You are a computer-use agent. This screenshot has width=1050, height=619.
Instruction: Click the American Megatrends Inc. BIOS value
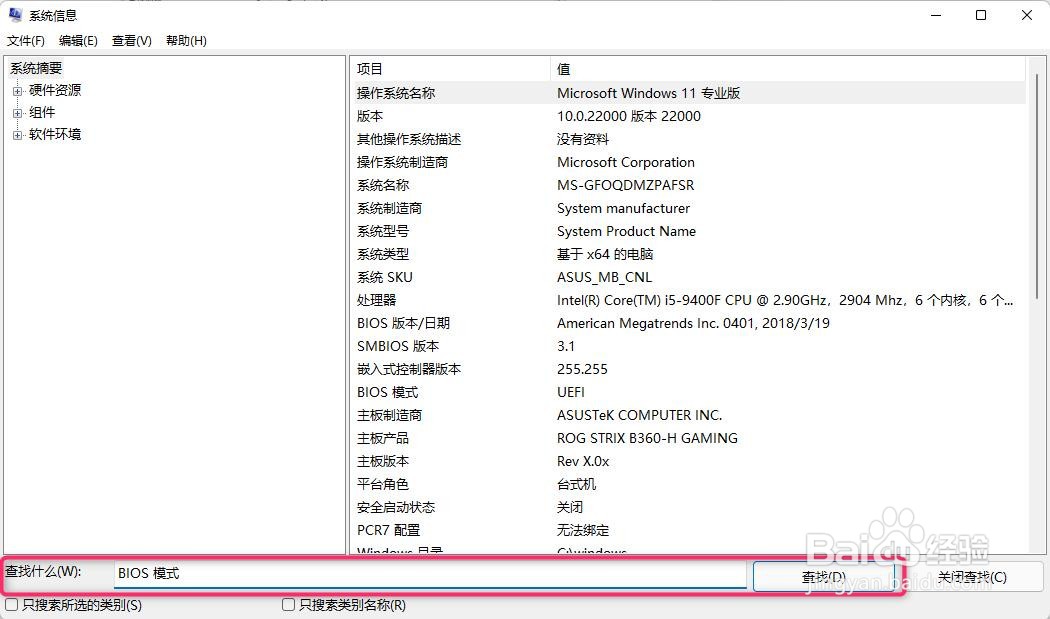coord(693,323)
